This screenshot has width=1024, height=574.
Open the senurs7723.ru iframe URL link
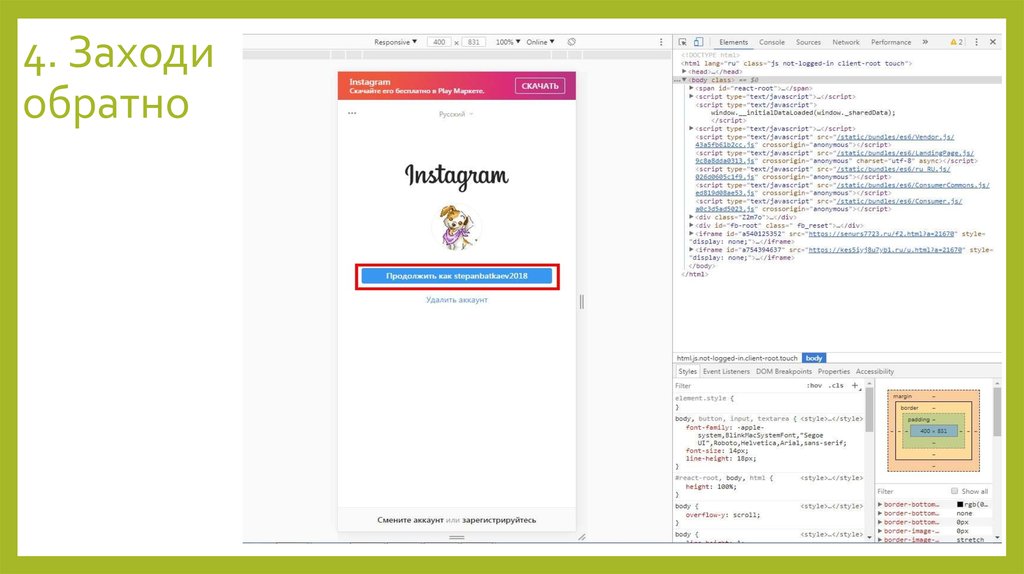click(x=882, y=234)
